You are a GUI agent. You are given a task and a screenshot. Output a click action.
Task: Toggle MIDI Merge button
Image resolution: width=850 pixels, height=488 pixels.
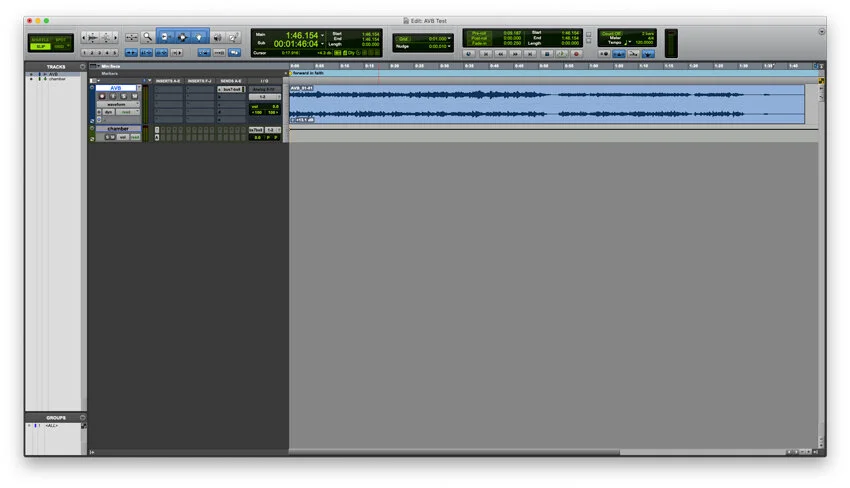tap(633, 54)
